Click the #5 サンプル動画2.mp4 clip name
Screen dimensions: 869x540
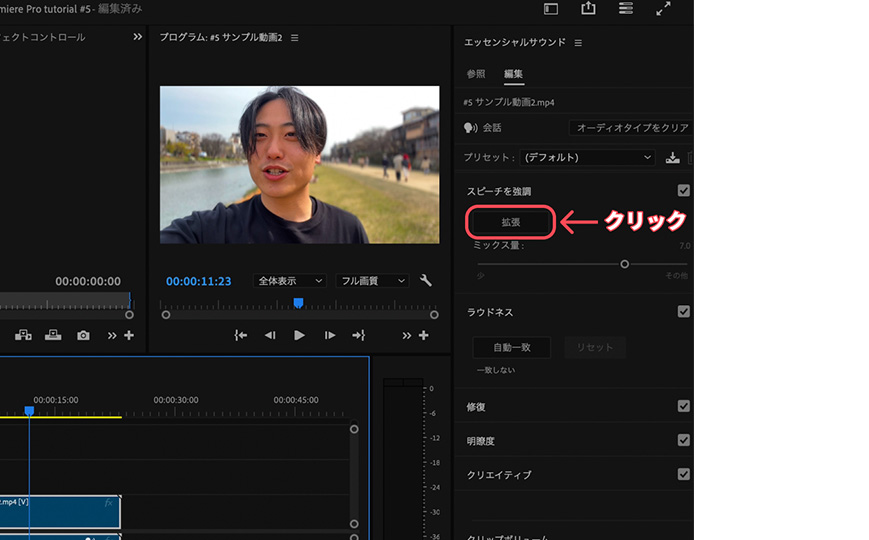click(509, 102)
